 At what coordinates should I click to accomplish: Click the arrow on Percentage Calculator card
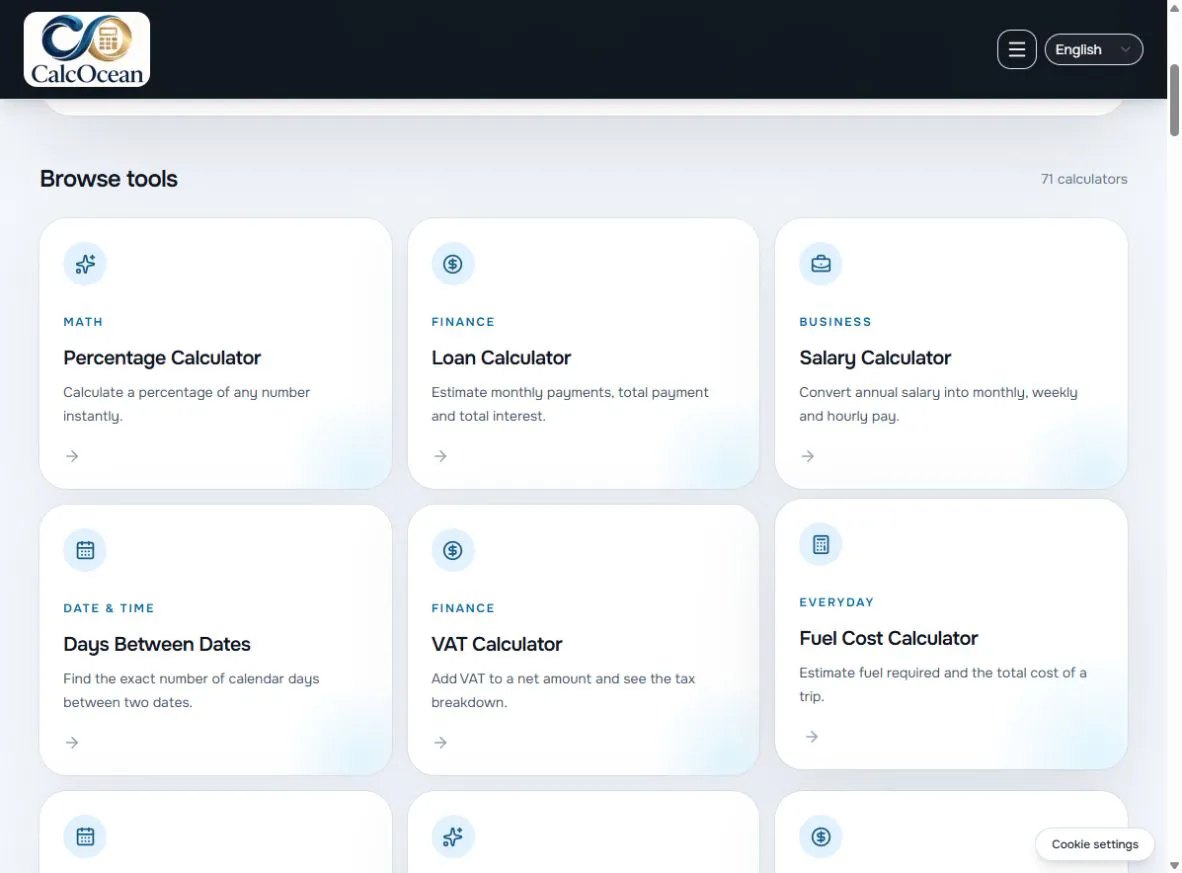point(72,456)
